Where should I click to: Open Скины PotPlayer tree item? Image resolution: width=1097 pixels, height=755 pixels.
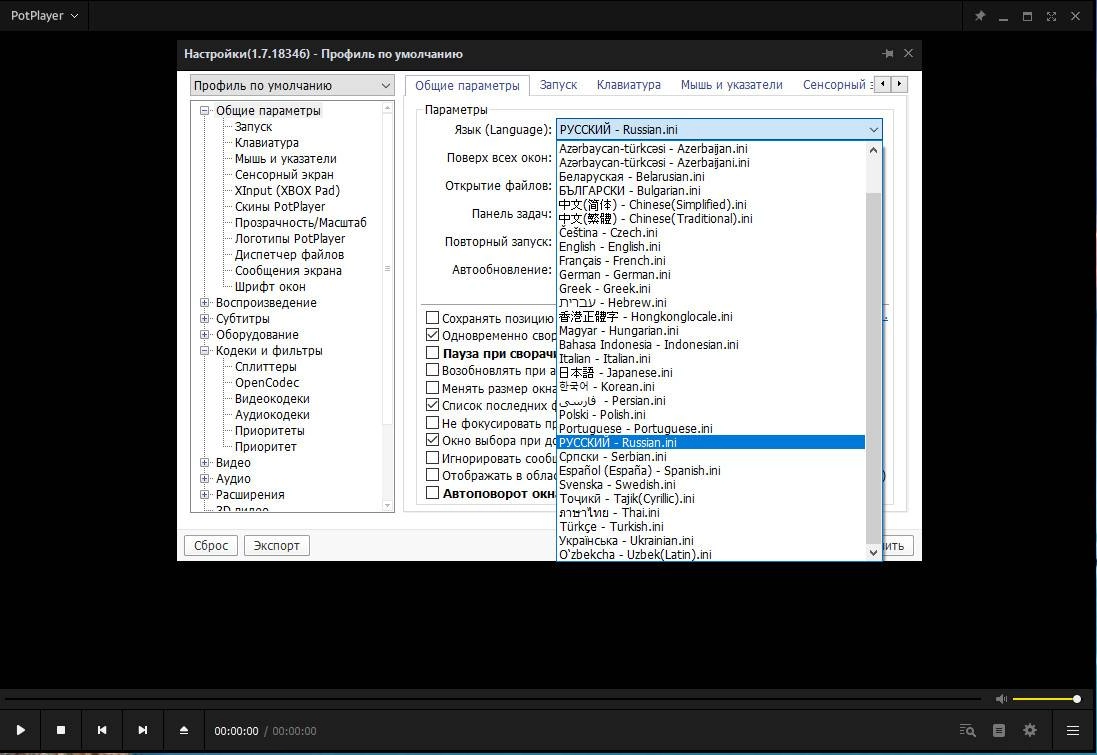click(x=280, y=206)
